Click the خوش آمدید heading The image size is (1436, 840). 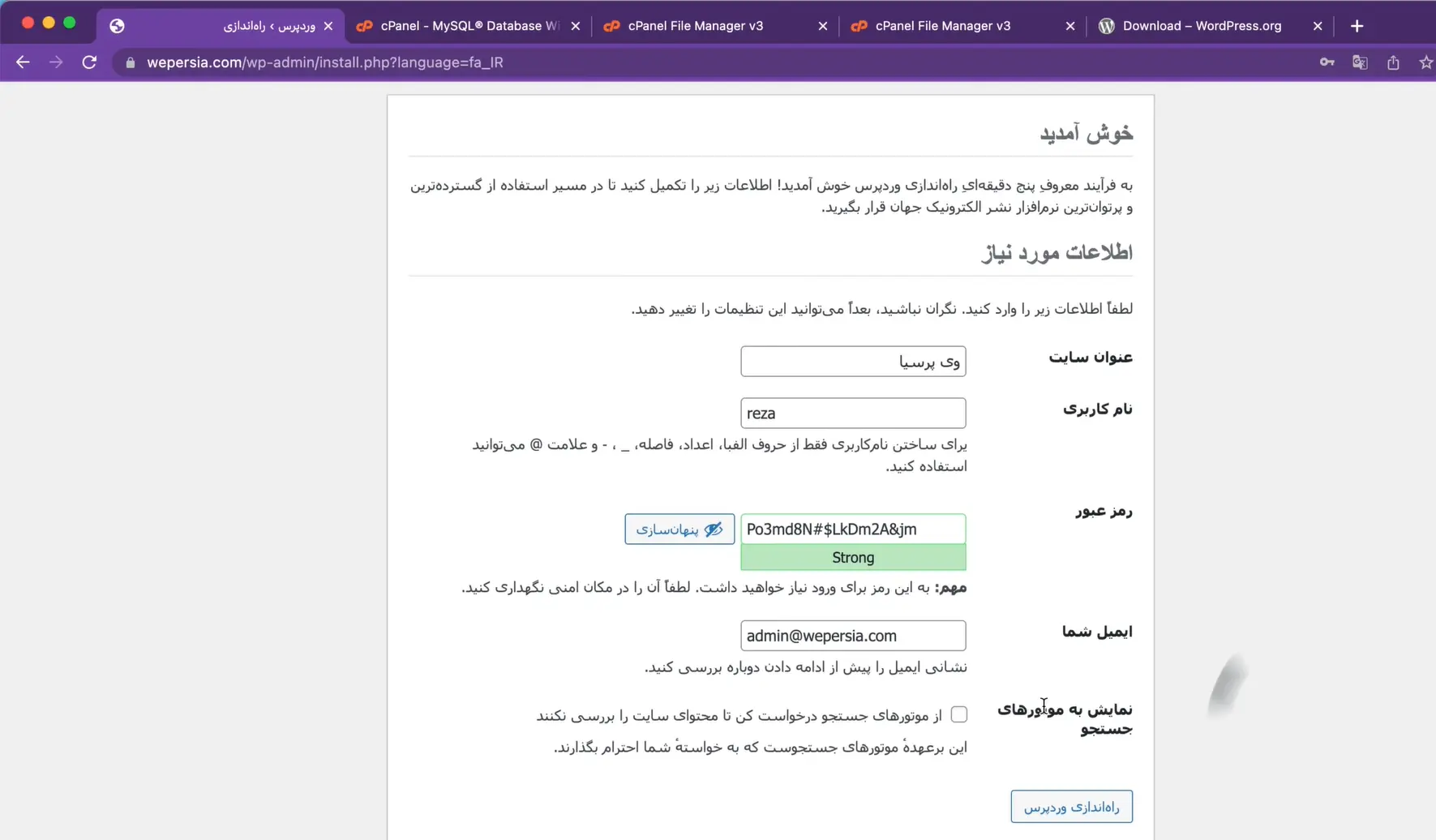click(x=1087, y=133)
